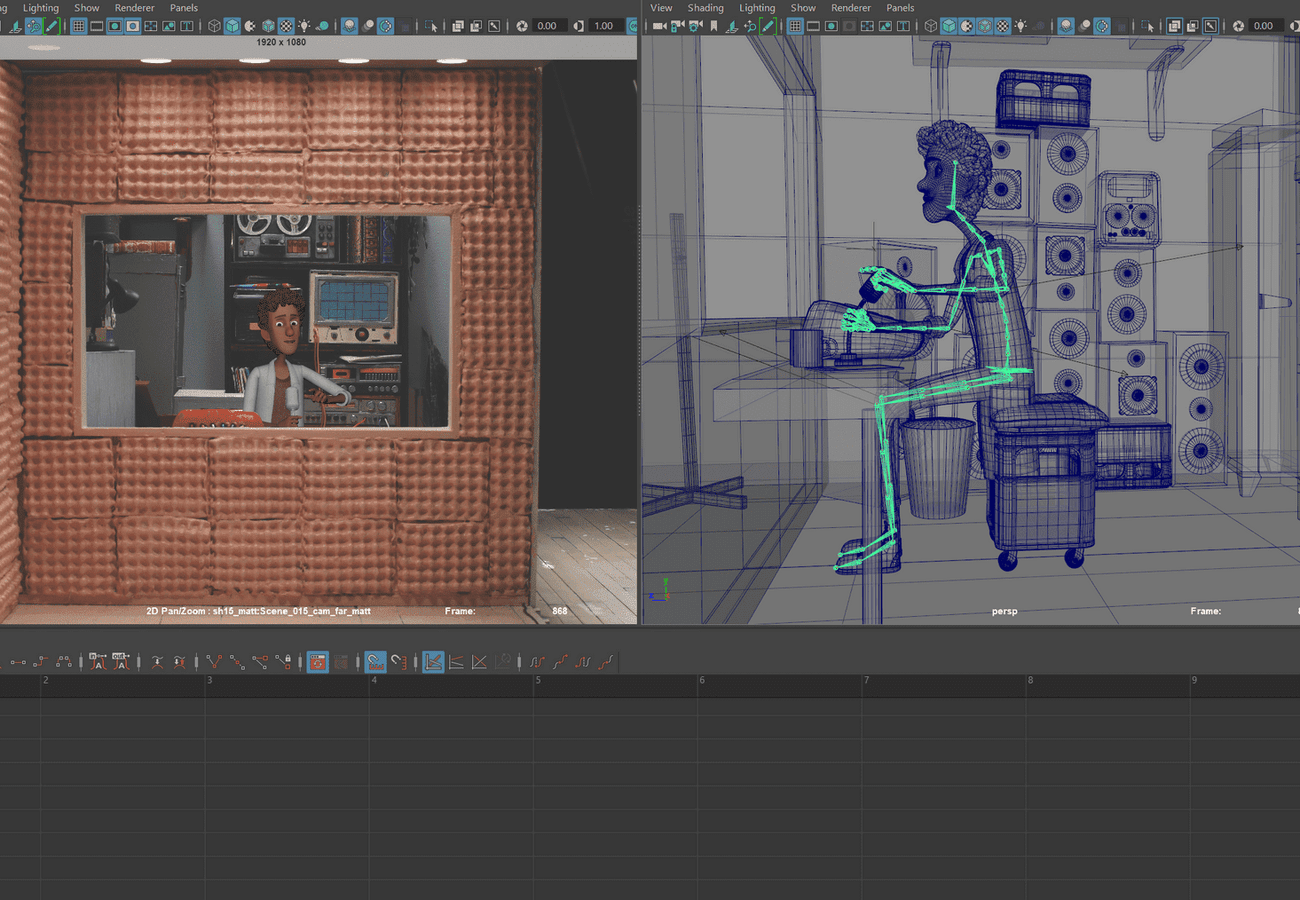Click the Auto tangent in icon in Graph Editor
Screen dimensions: 1300x900
pyautogui.click(x=97, y=661)
